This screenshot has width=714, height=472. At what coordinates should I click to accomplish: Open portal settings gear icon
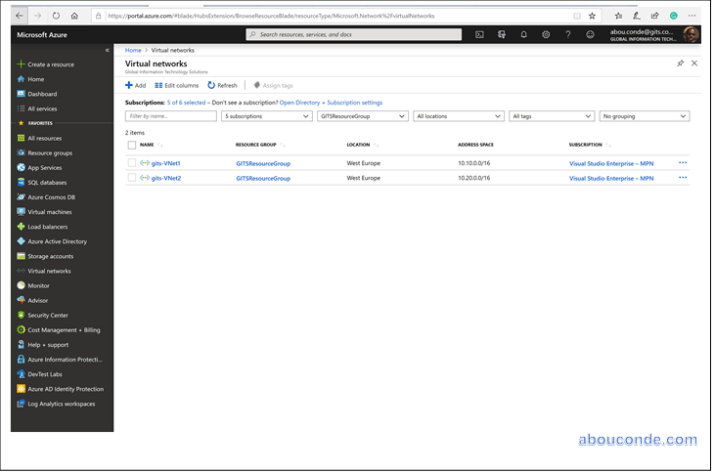[546, 34]
